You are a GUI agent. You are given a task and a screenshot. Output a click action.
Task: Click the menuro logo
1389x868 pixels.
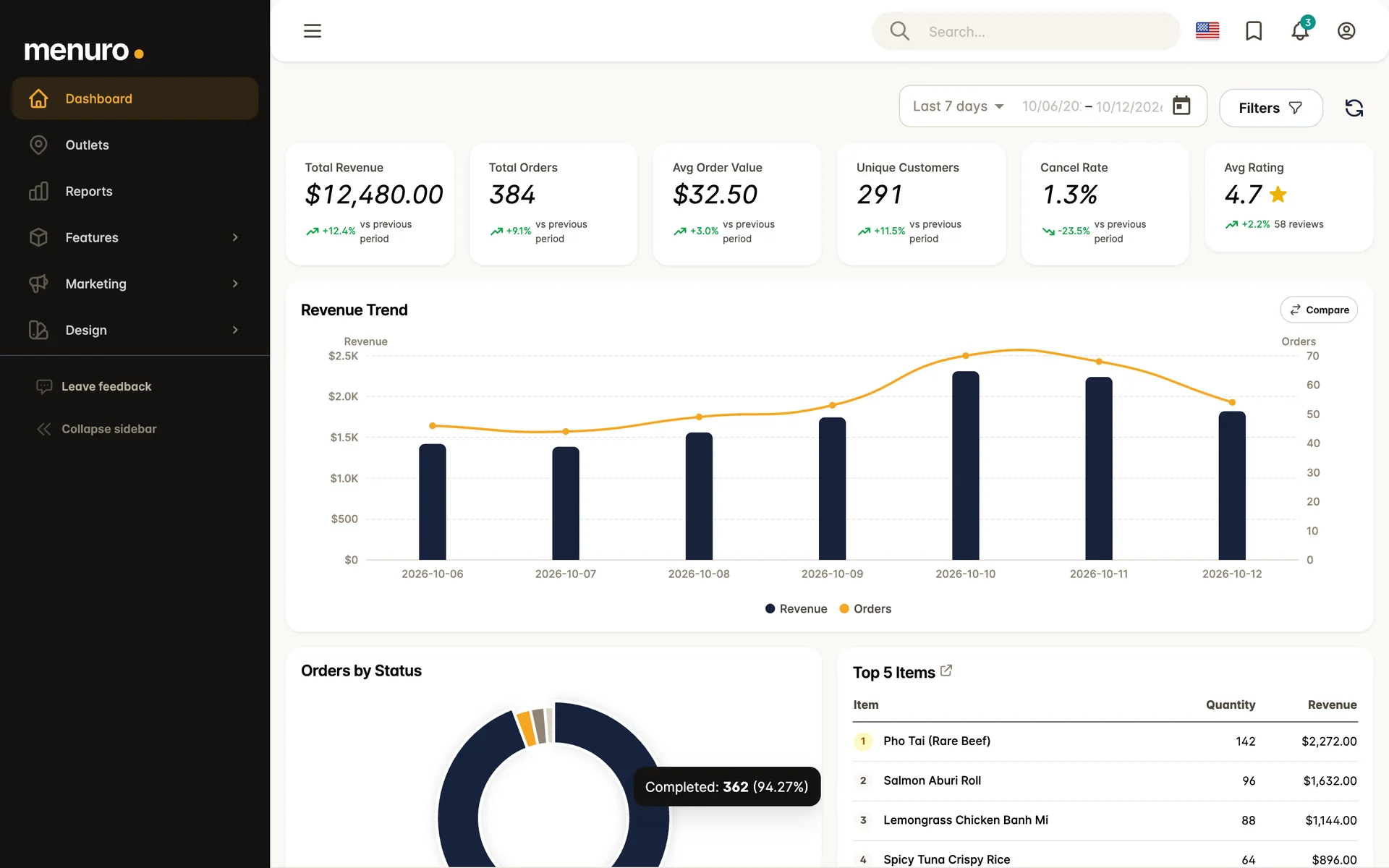(84, 51)
